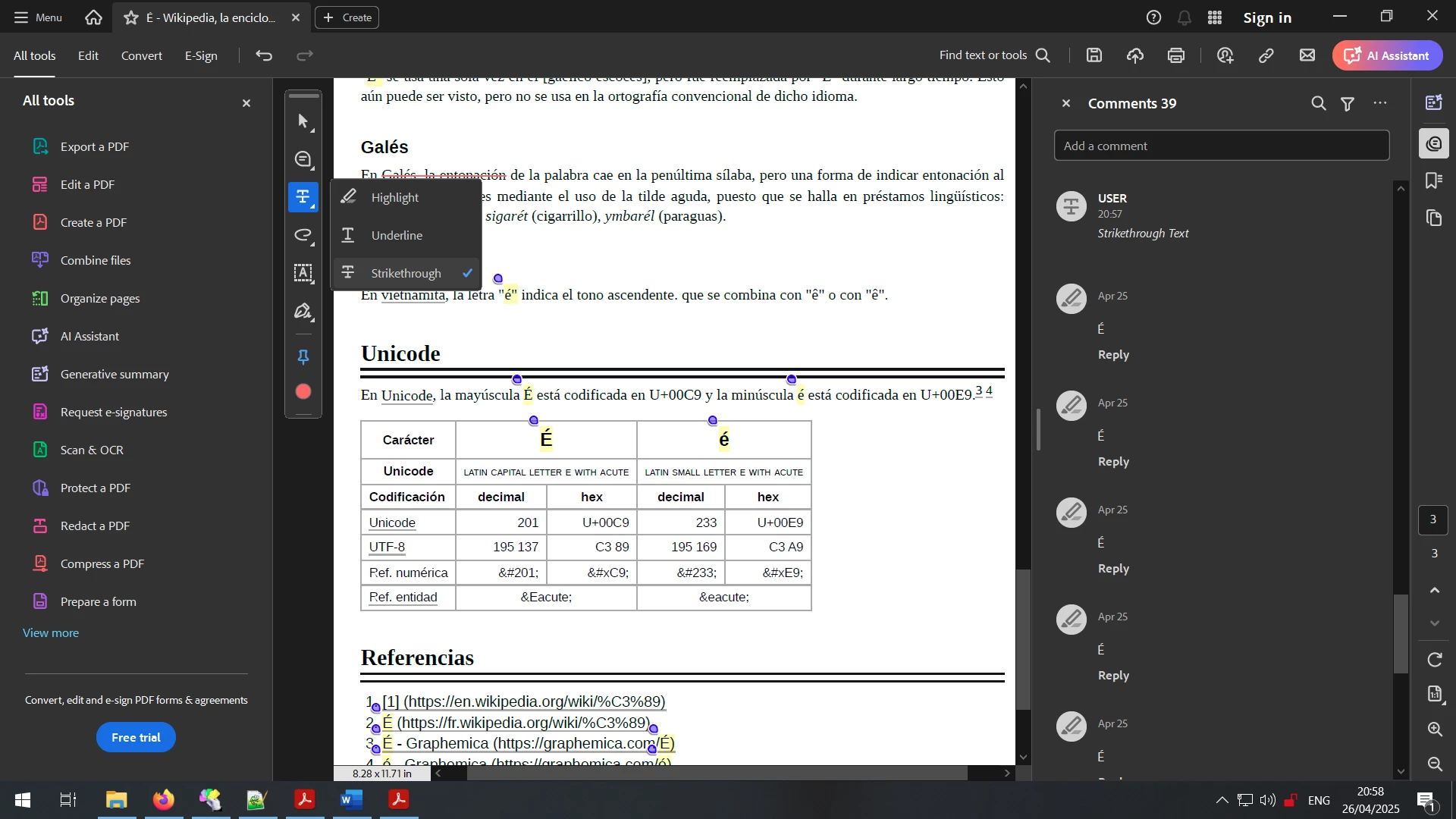Click the print icon in toolbar
The image size is (1456, 819).
tap(1176, 55)
